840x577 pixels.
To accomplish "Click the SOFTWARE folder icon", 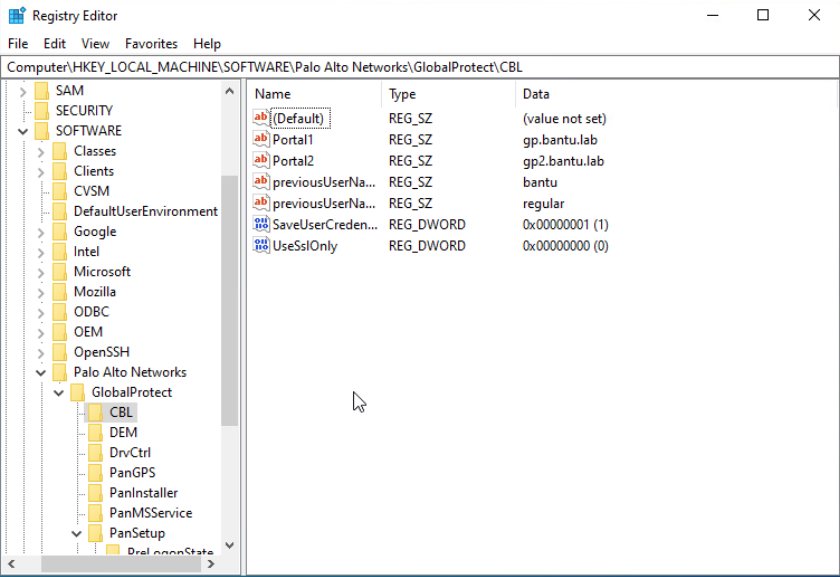I will [41, 131].
